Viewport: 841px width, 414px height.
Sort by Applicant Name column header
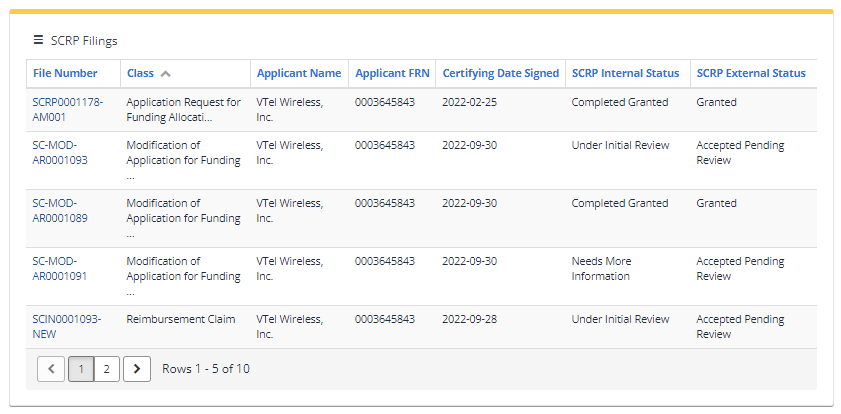[299, 73]
